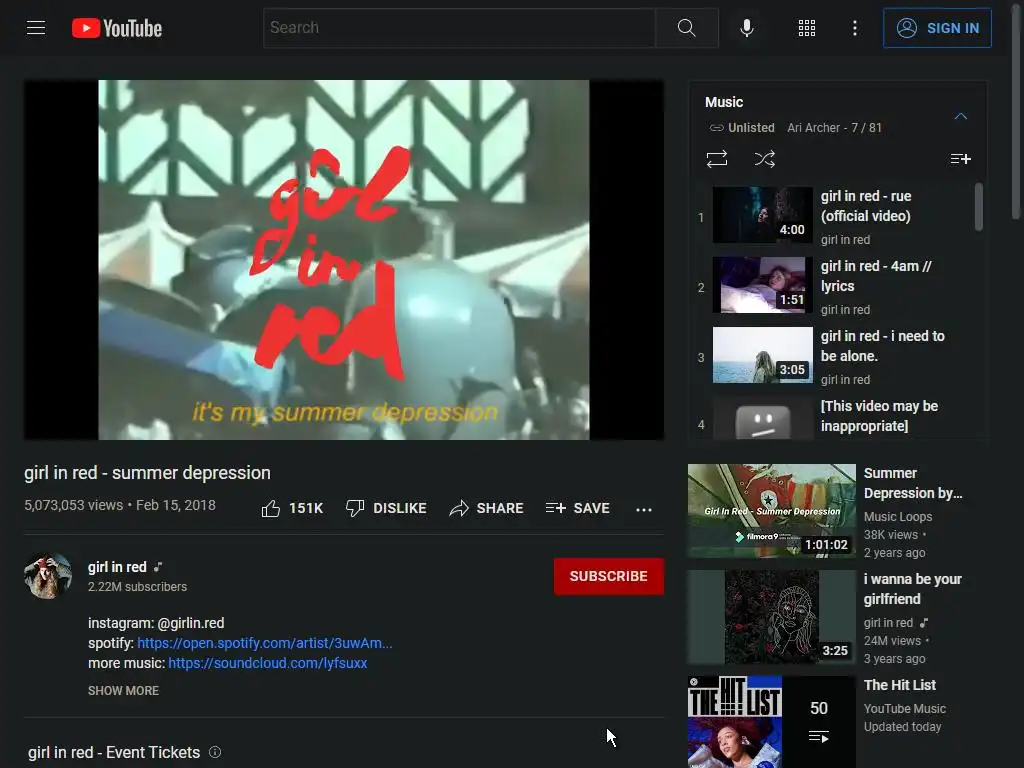Image resolution: width=1024 pixels, height=768 pixels.
Task: Start voice search with microphone icon
Action: click(747, 27)
